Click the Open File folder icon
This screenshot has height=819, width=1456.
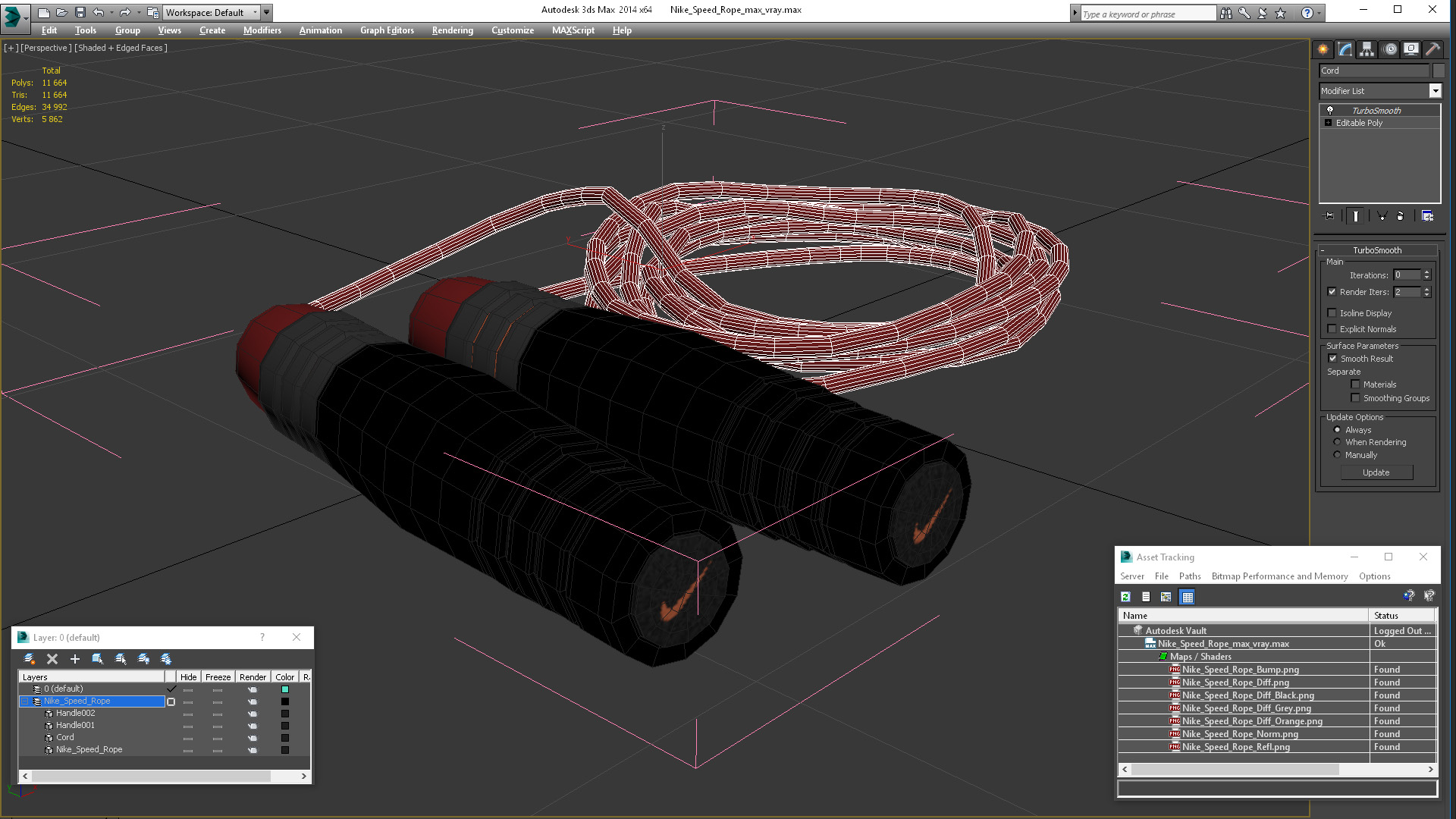(61, 12)
